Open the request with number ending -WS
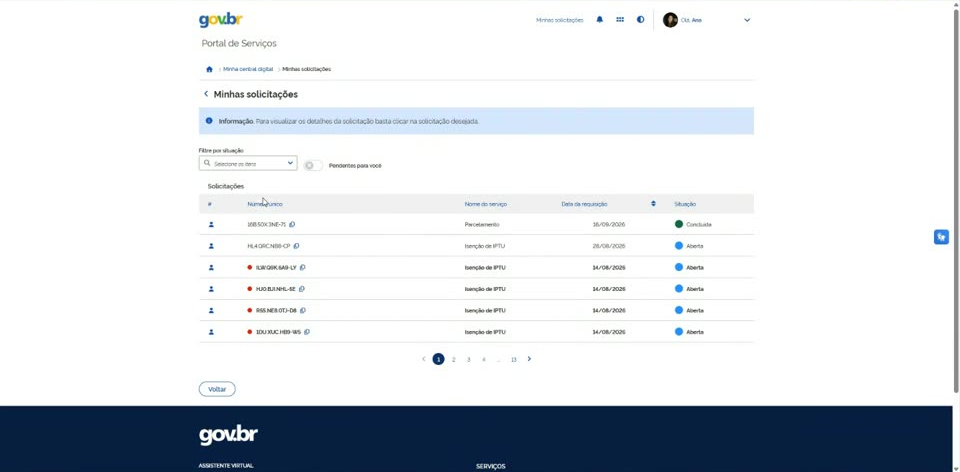This screenshot has height=472, width=960. coord(476,332)
